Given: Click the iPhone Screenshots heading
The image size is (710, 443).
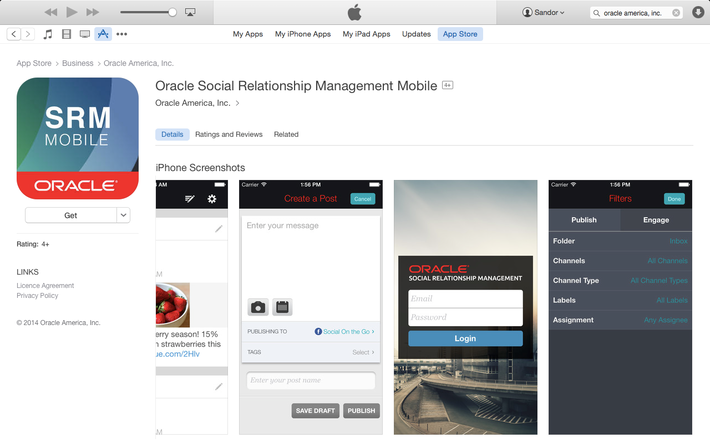Looking at the screenshot, I should click(x=200, y=168).
